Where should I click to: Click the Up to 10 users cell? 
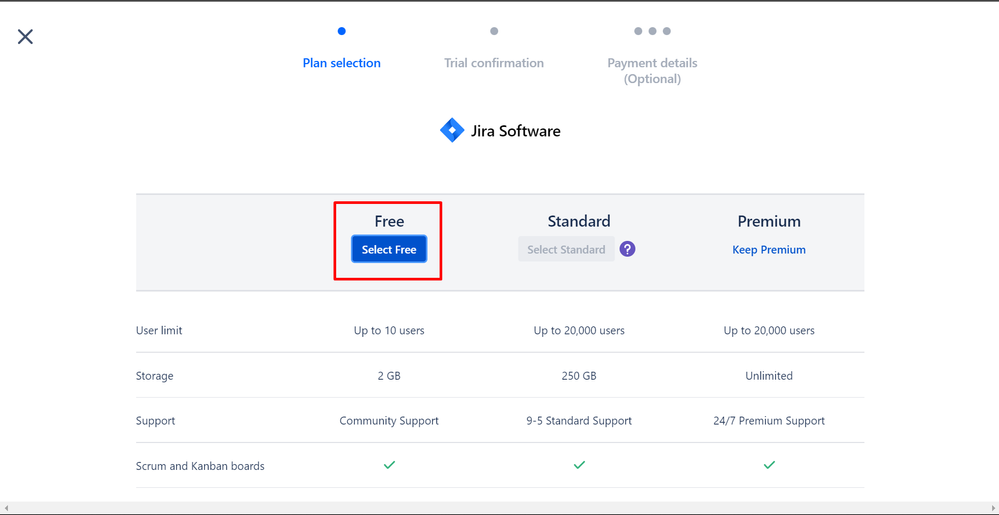pyautogui.click(x=389, y=331)
